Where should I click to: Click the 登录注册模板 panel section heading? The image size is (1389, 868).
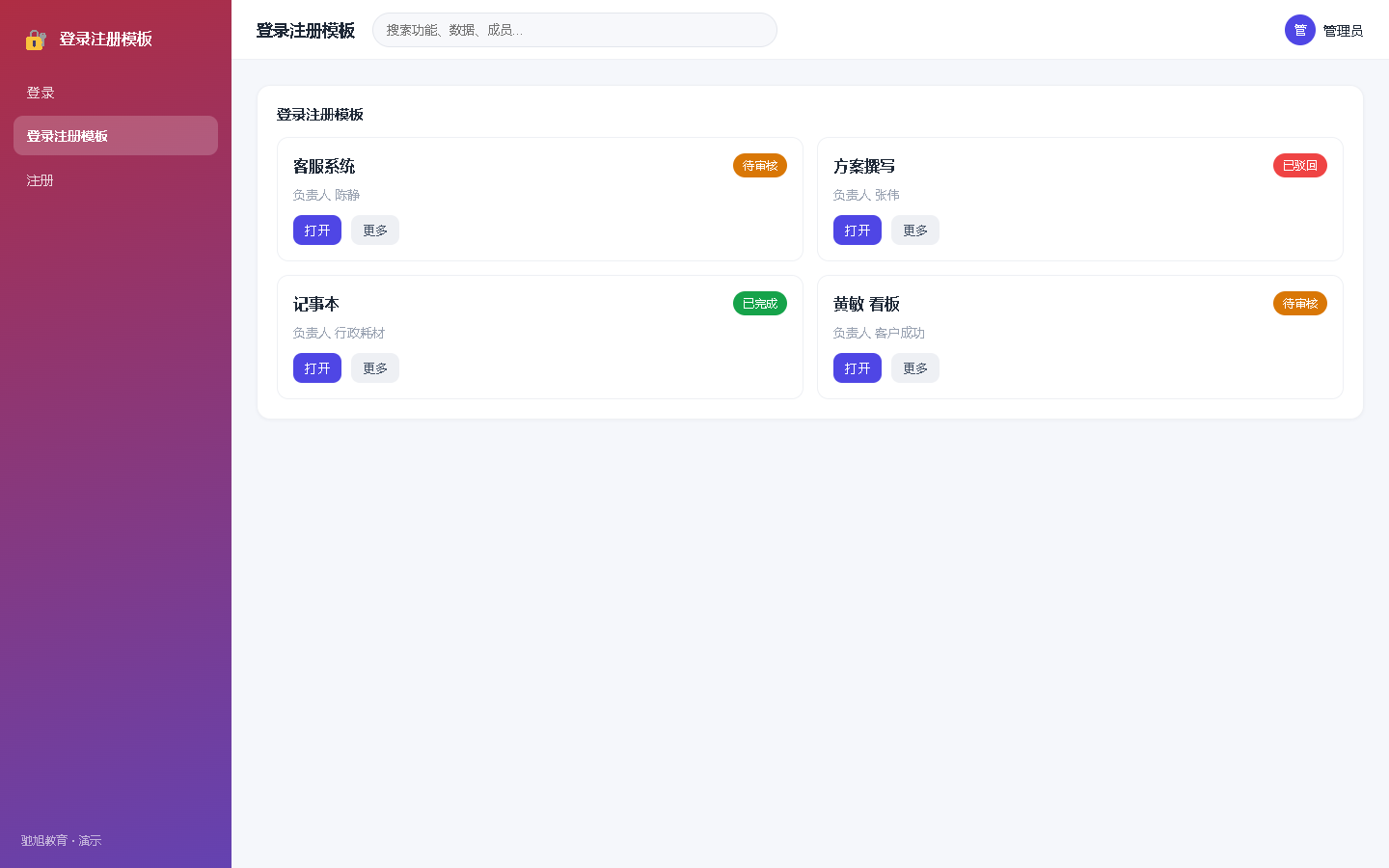coord(320,115)
